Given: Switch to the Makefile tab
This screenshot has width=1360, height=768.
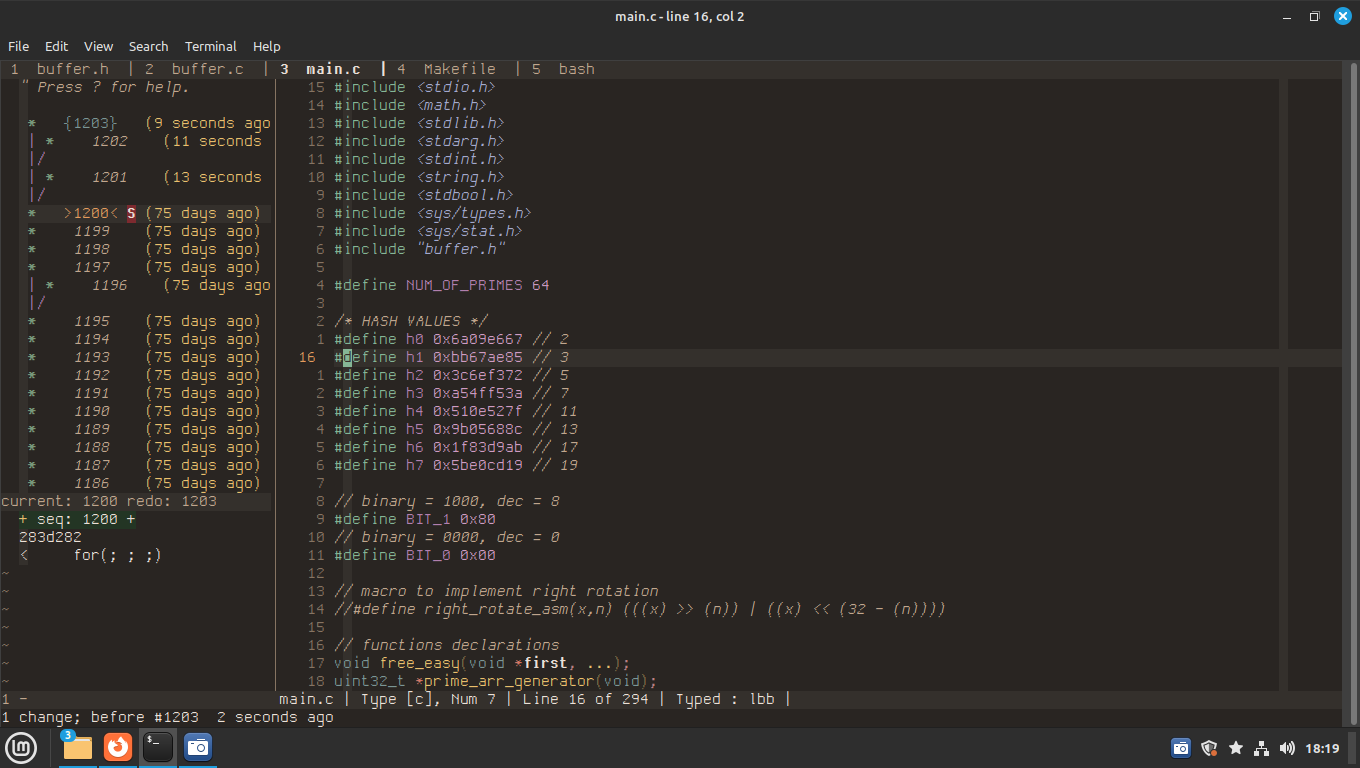Looking at the screenshot, I should coord(458,69).
